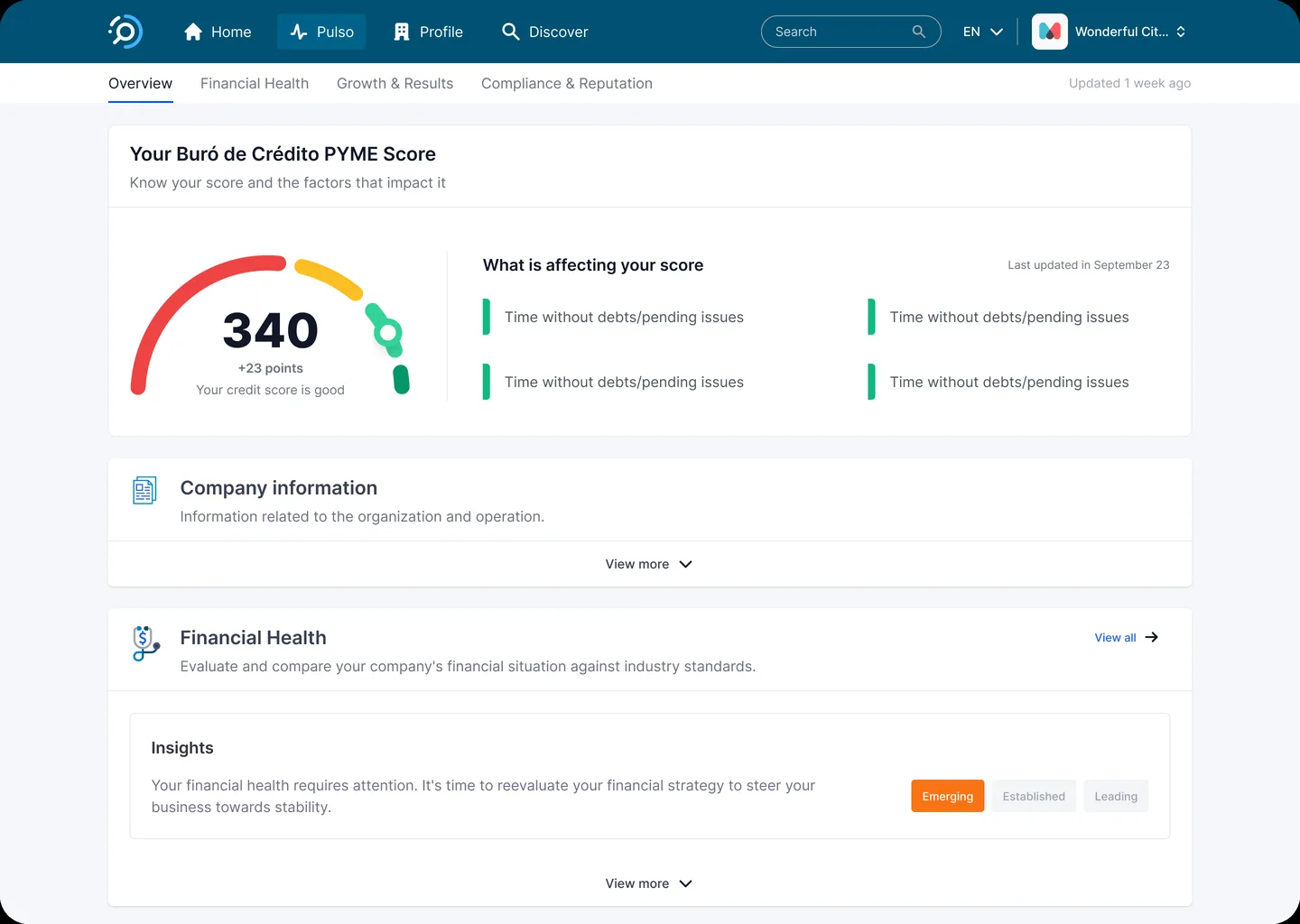The width and height of the screenshot is (1300, 924).
Task: Go to the Overview tab
Action: (140, 83)
